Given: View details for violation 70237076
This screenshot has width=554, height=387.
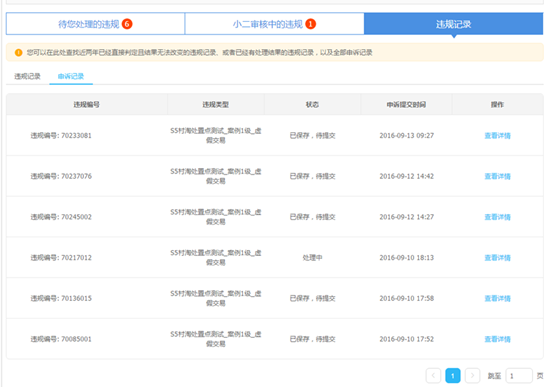Looking at the screenshot, I should tap(497, 176).
